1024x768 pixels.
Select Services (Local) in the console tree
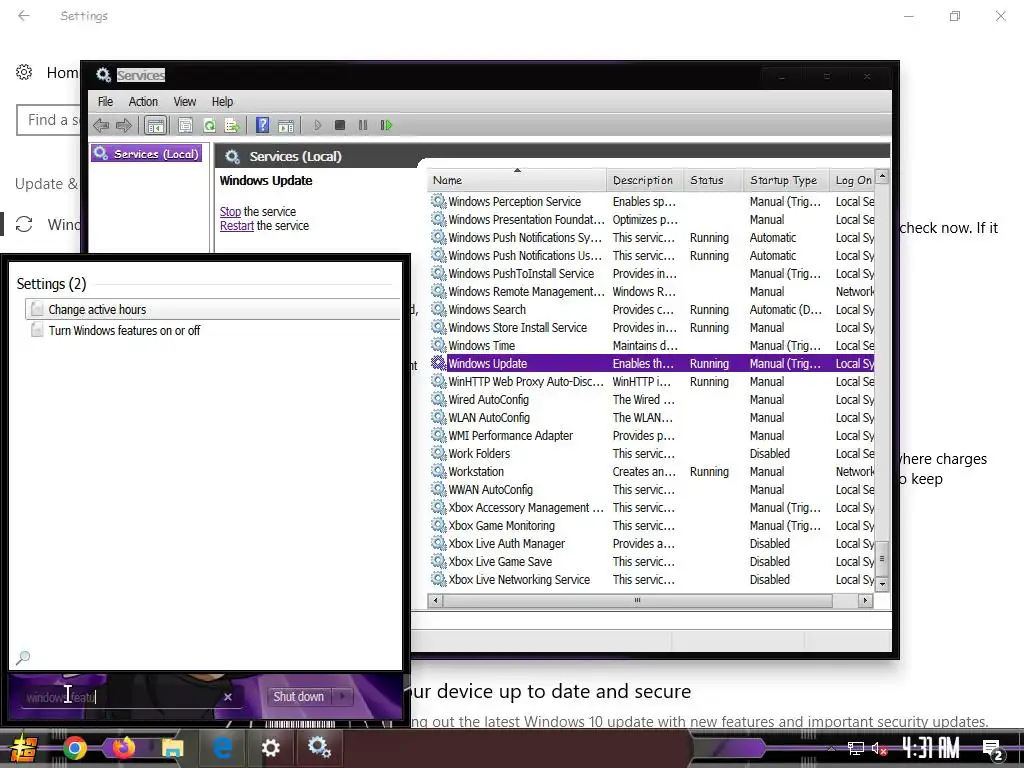(146, 153)
